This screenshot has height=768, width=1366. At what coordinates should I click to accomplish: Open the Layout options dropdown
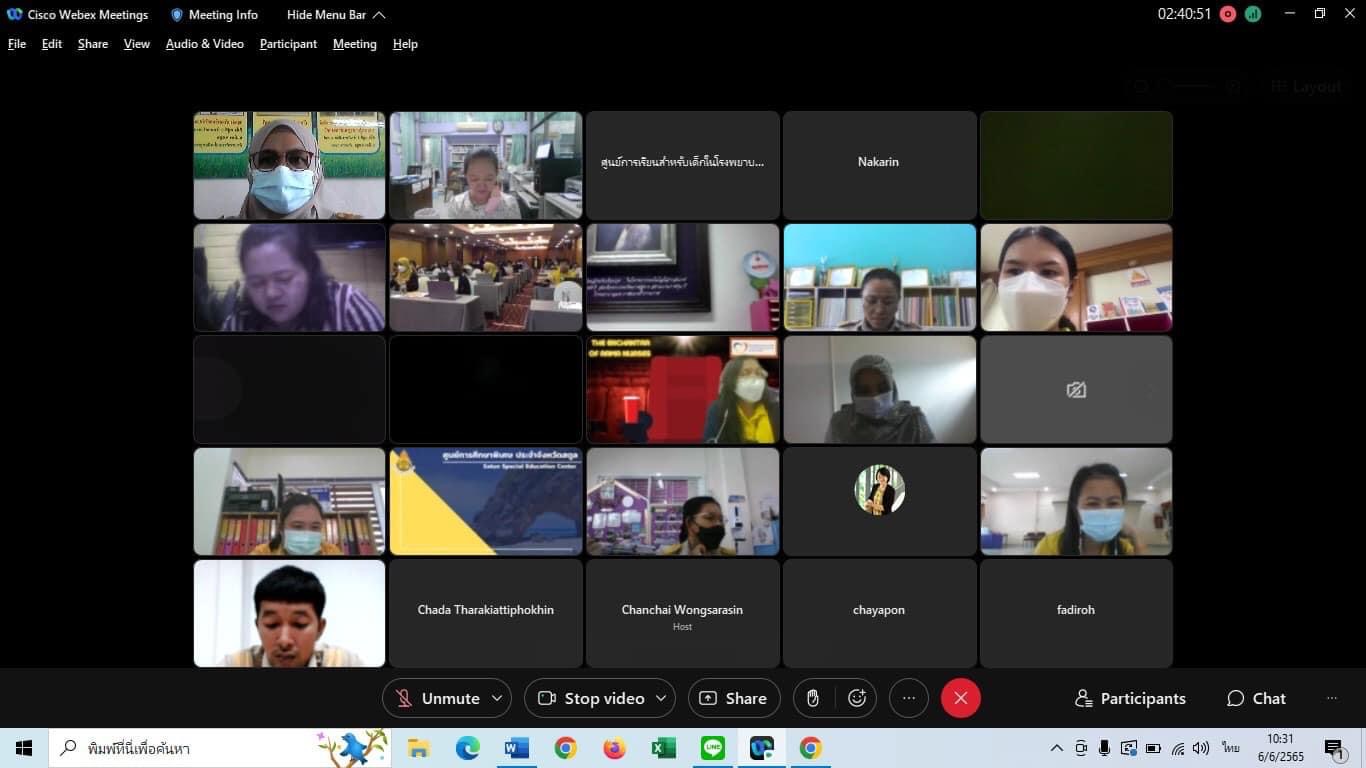coord(1306,87)
